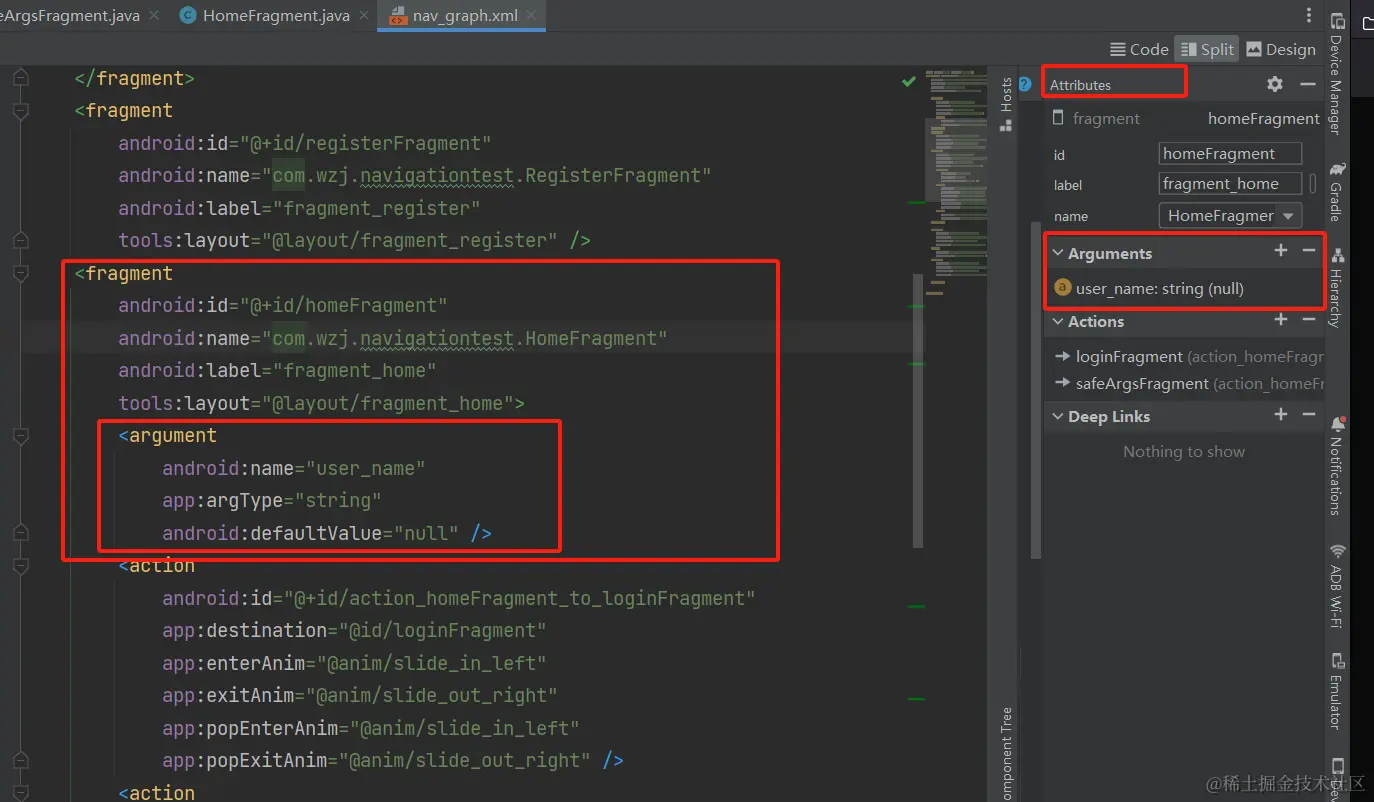This screenshot has width=1374, height=802.
Task: Click the code minimap preview
Action: [x=956, y=180]
